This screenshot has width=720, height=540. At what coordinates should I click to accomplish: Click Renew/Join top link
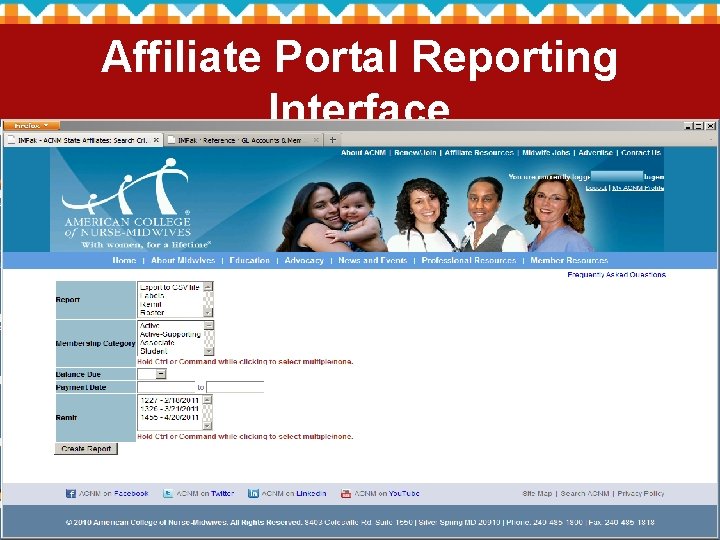[415, 152]
